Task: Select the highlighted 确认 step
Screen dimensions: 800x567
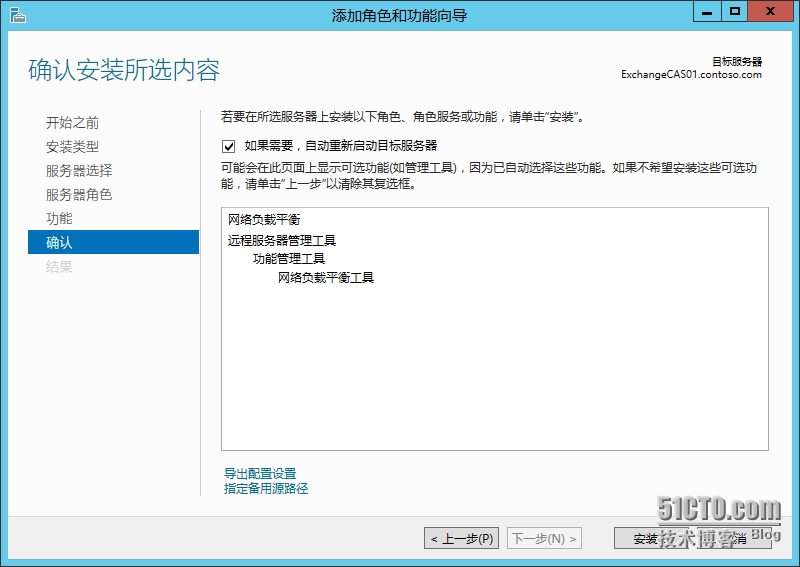Action: (59, 242)
